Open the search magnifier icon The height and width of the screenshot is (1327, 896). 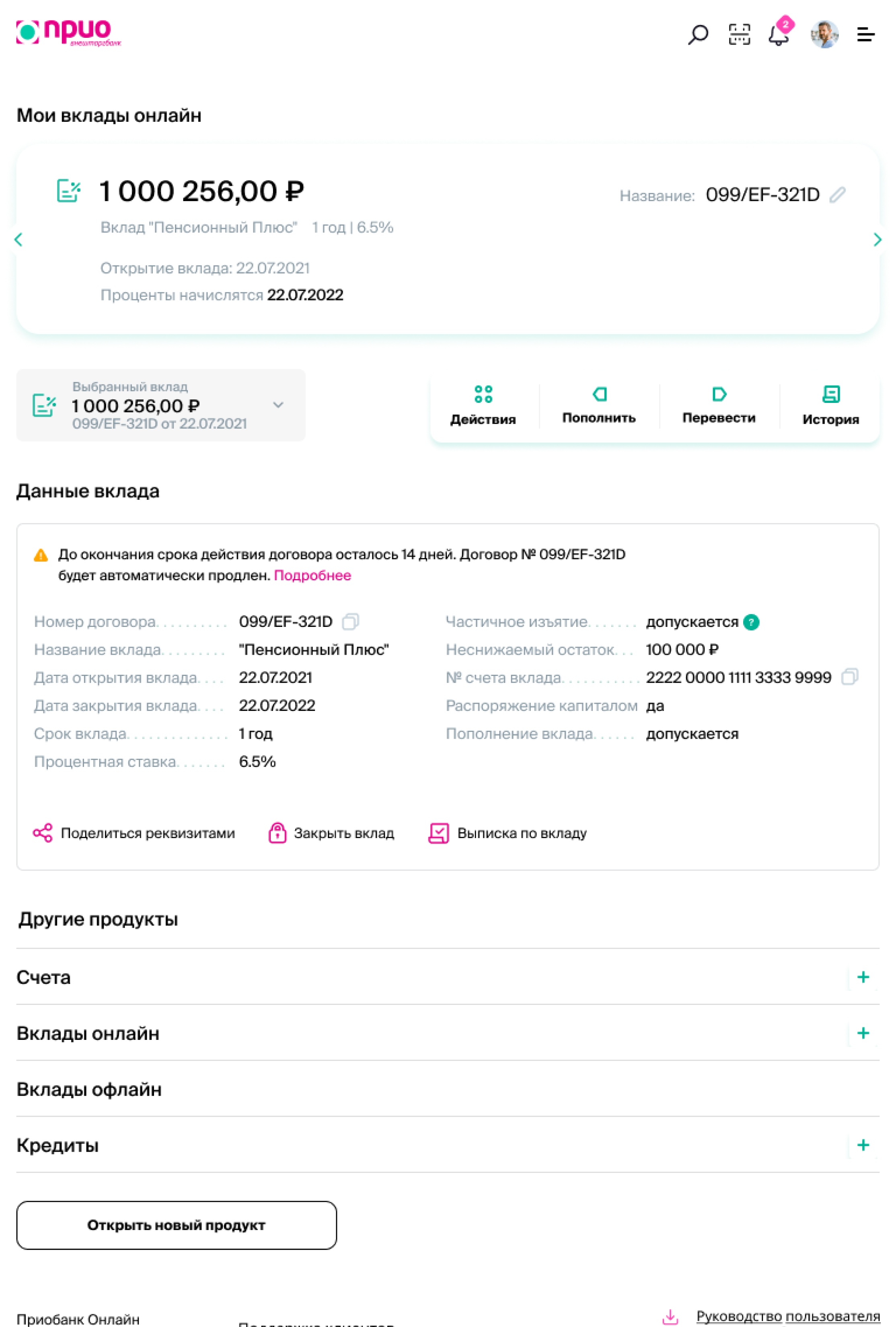(697, 34)
